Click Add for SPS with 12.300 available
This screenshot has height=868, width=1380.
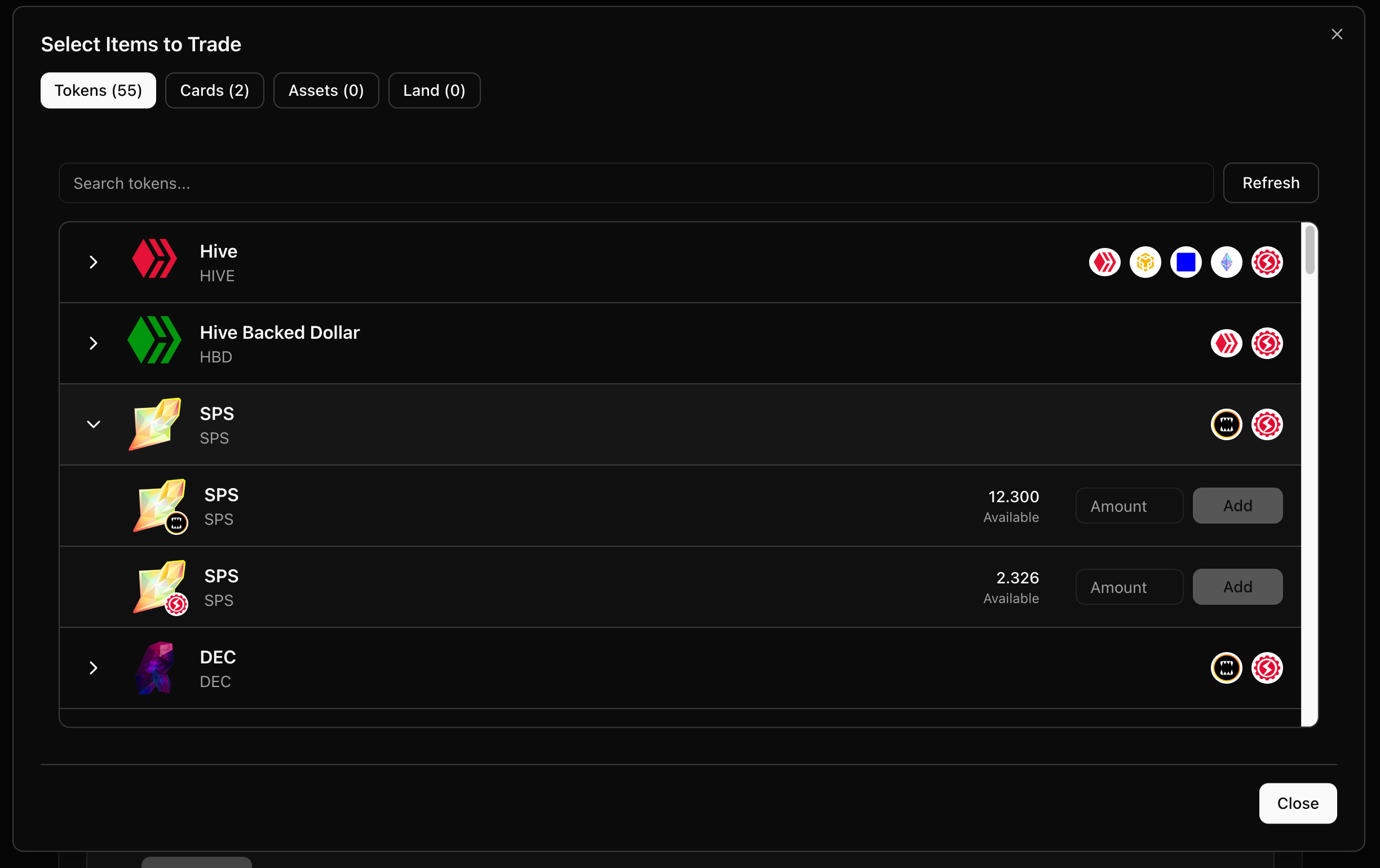(1237, 506)
